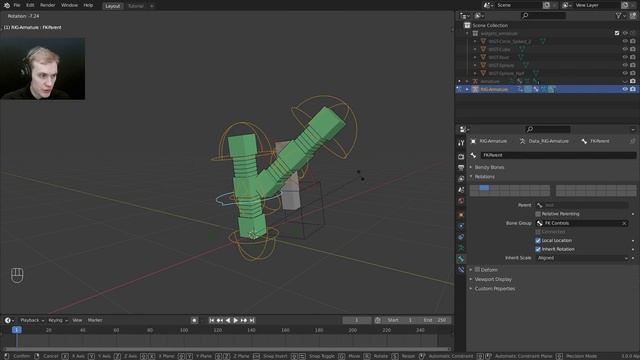
Task: Open the Window menu
Action: 69,5
